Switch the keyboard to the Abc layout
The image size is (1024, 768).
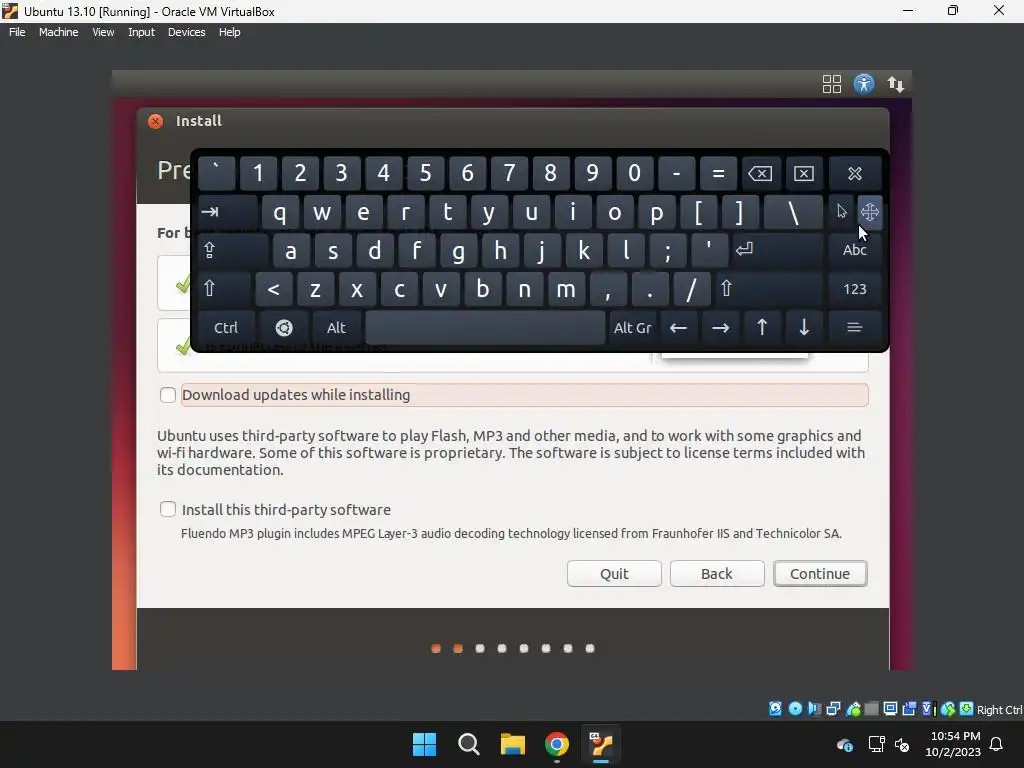(854, 250)
